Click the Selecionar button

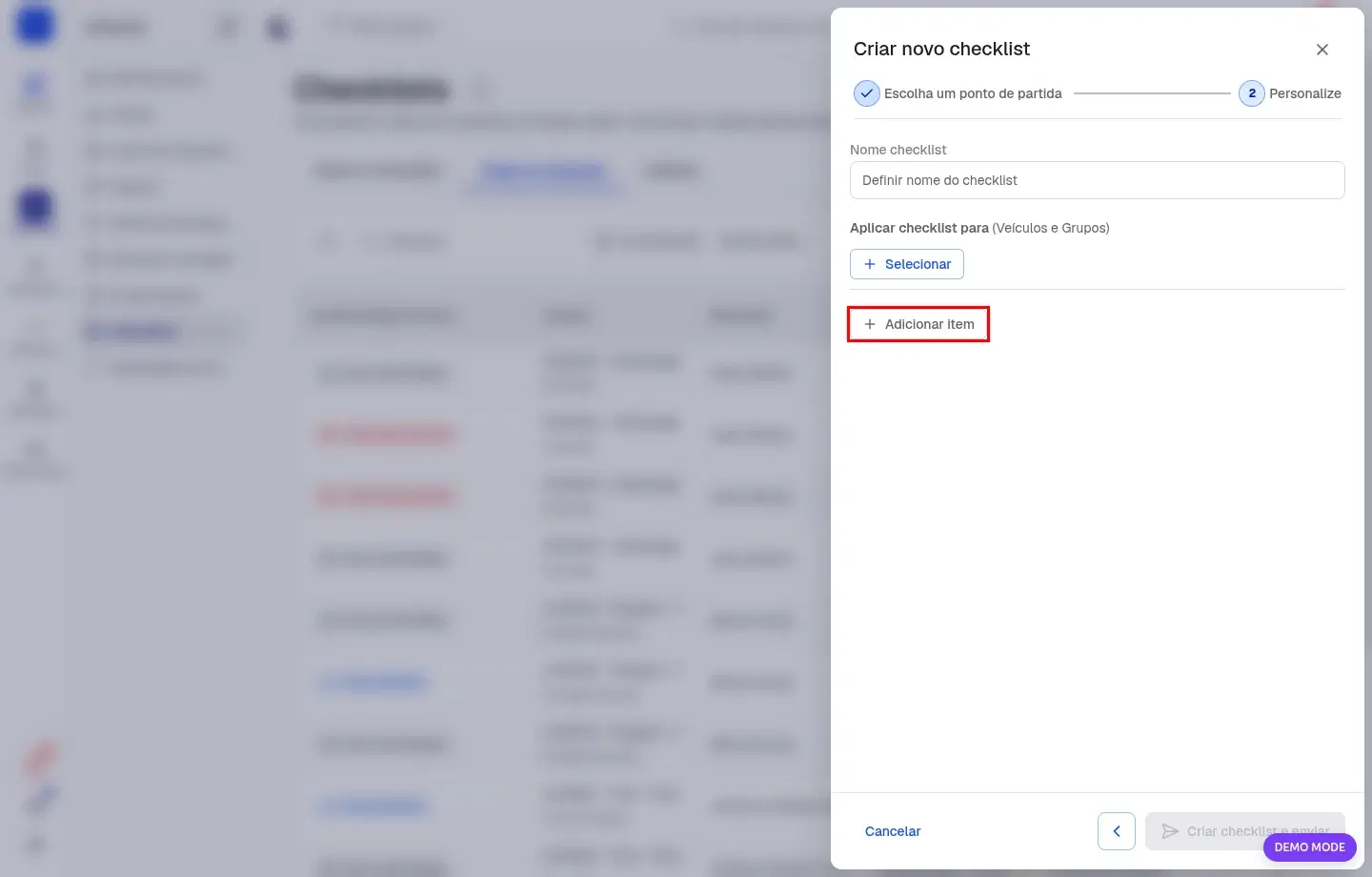pyautogui.click(x=907, y=264)
